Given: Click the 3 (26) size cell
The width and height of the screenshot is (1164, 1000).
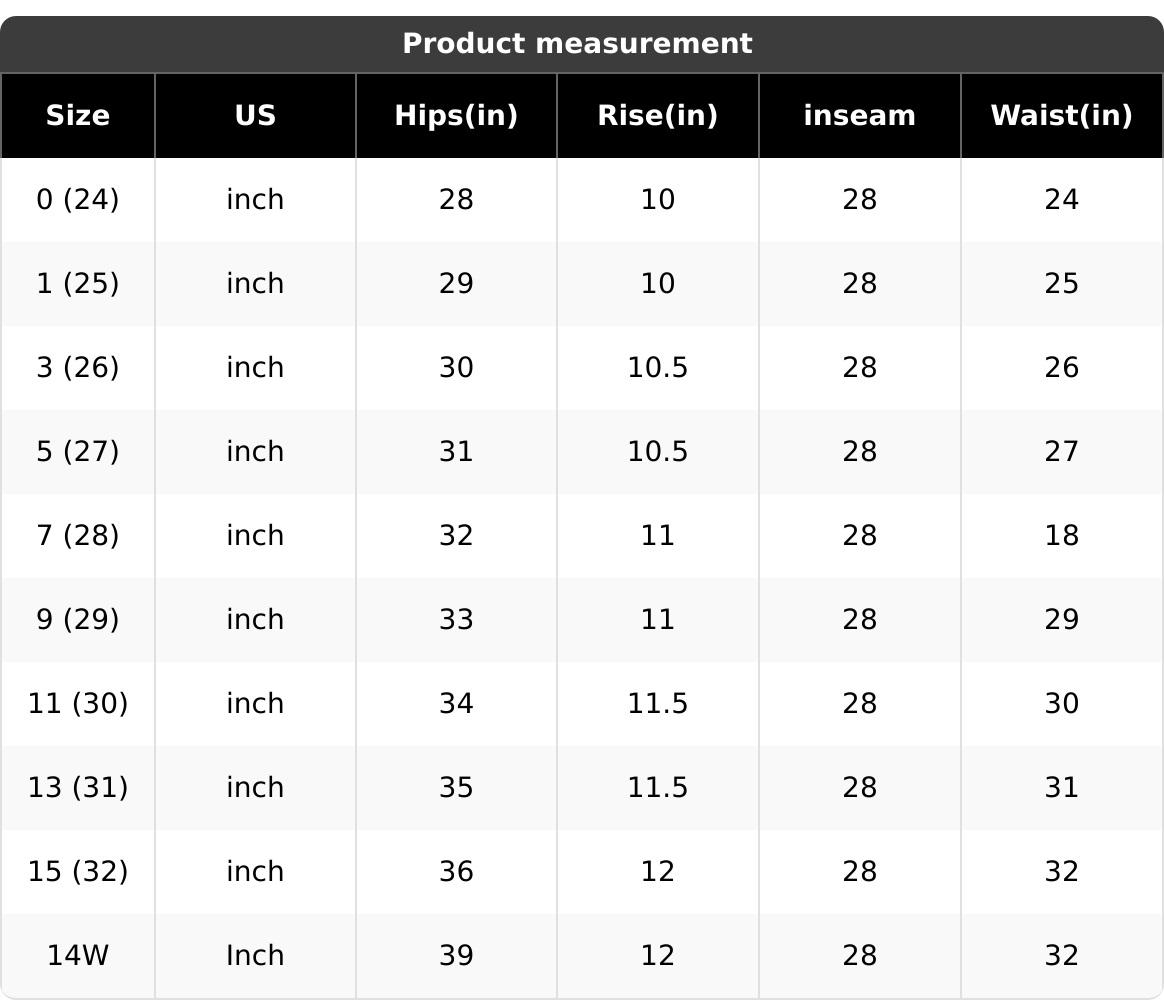Looking at the screenshot, I should pyautogui.click(x=78, y=368).
